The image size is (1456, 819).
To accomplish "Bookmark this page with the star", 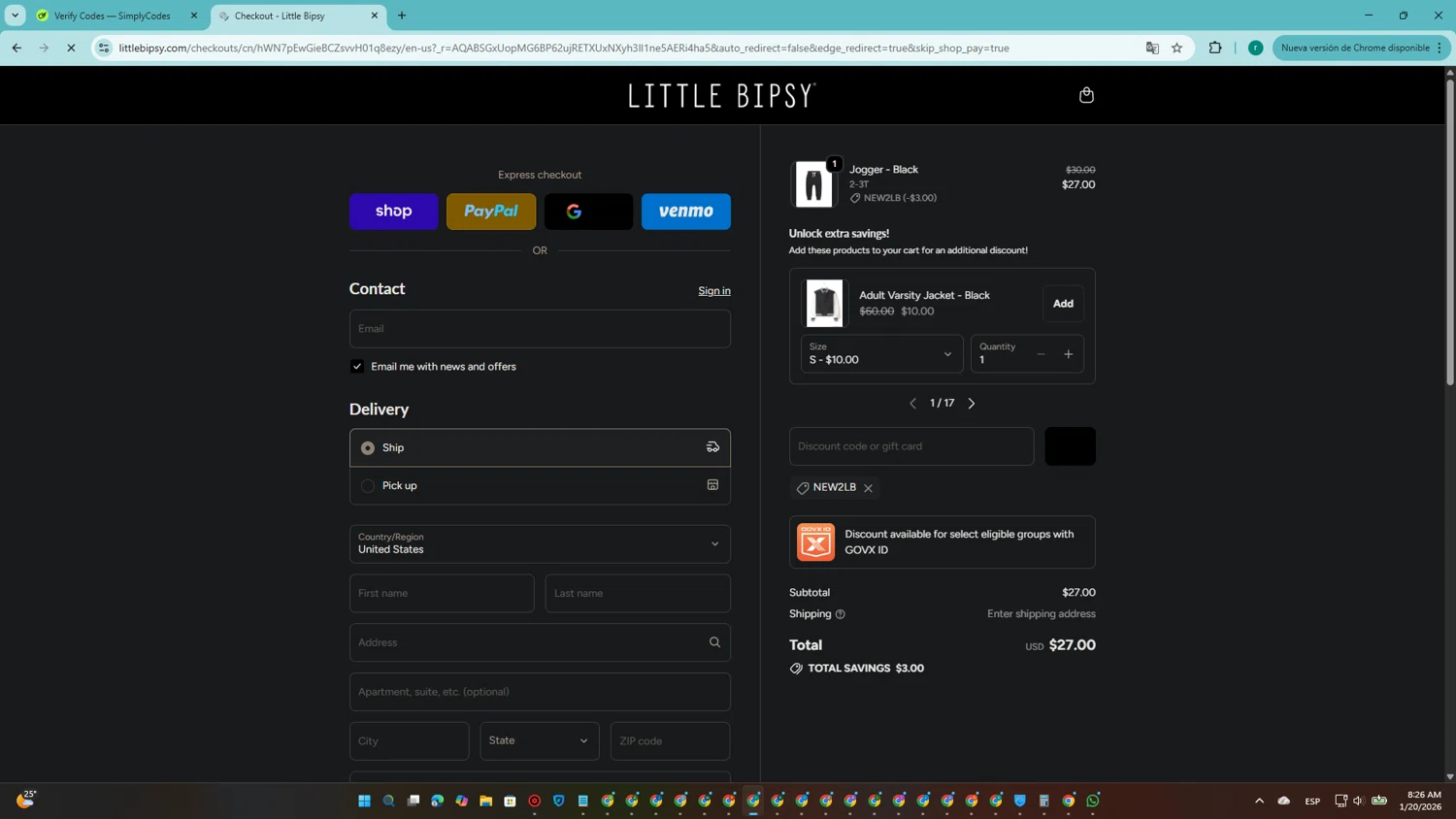I will pos(1177,48).
